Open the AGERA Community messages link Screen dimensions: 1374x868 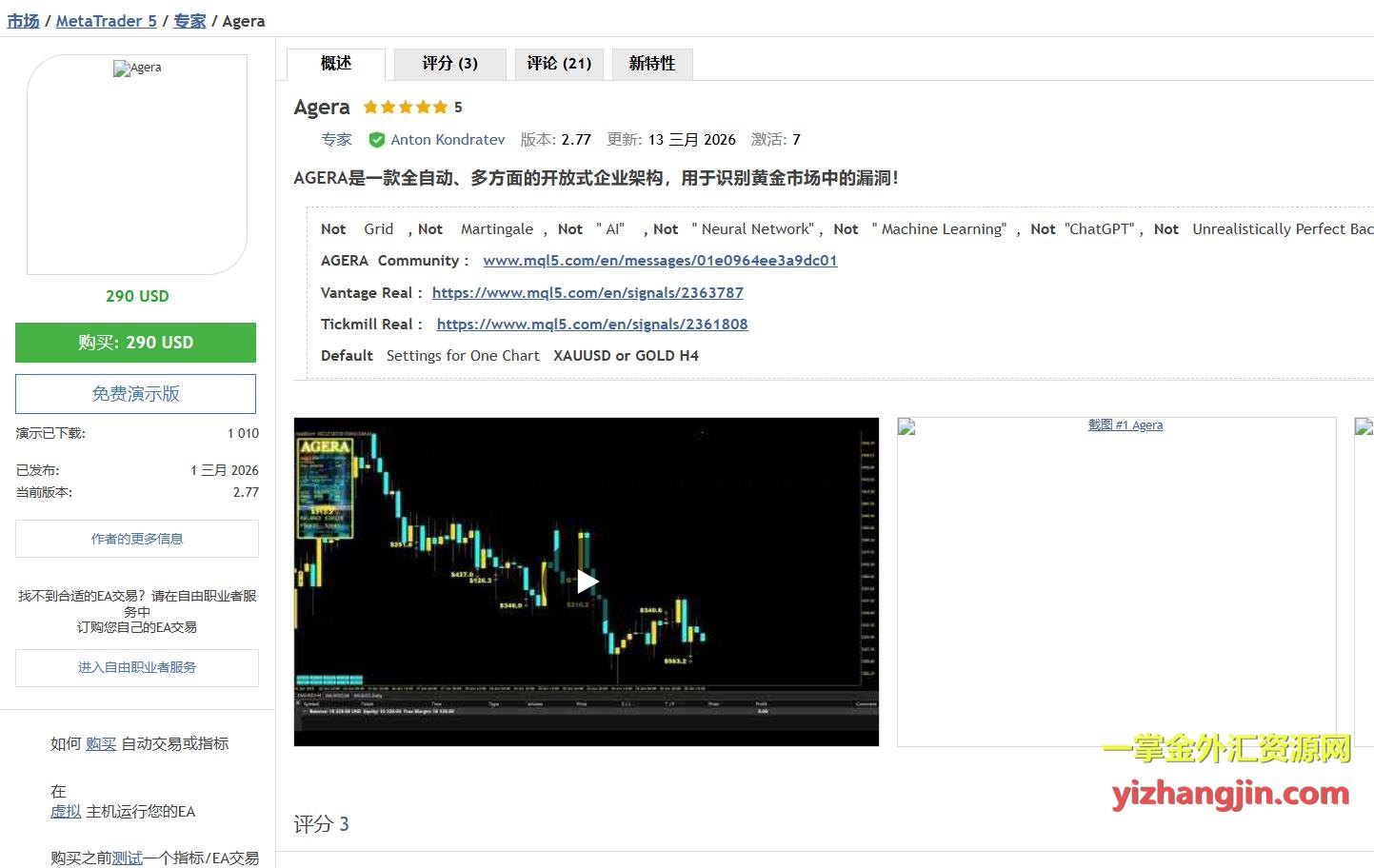pos(660,261)
